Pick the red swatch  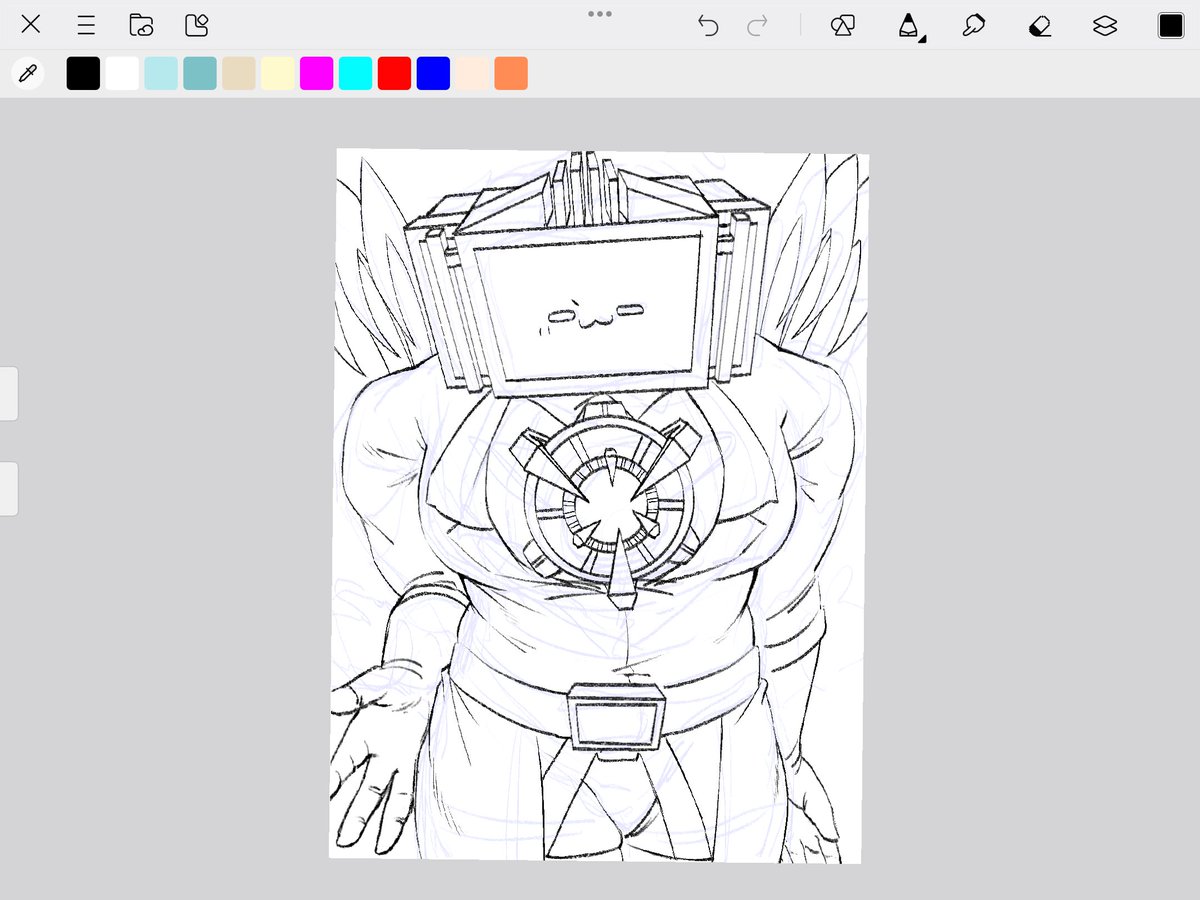[x=394, y=73]
